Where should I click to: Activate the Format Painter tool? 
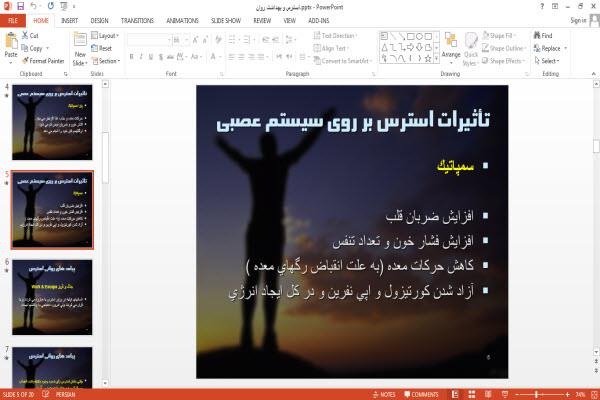pyautogui.click(x=43, y=61)
